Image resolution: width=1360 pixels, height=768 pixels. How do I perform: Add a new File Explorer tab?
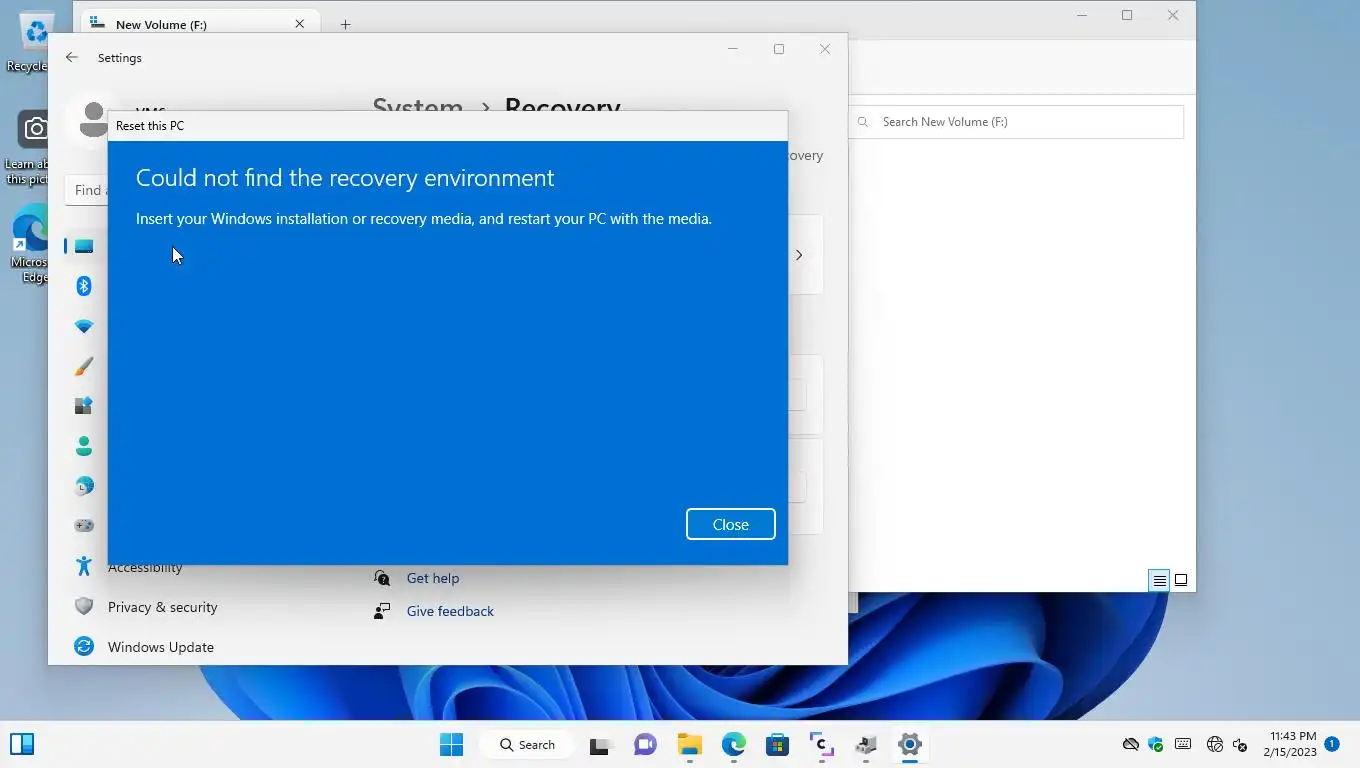click(x=345, y=24)
